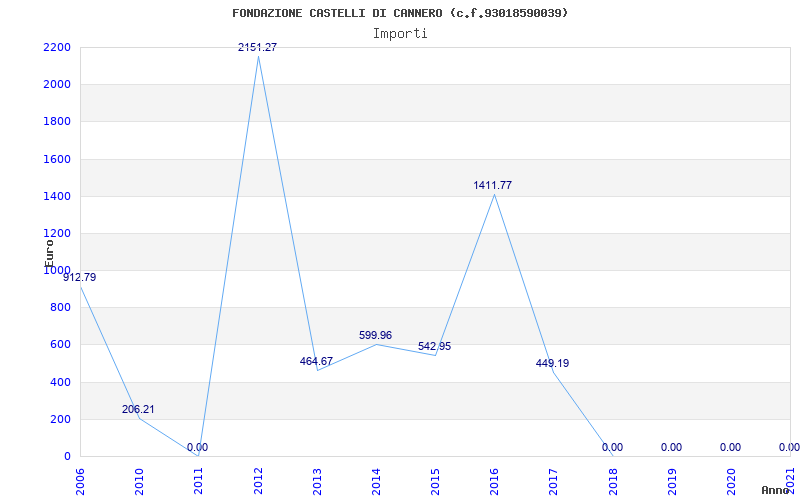Click y-axis value 2200
The width and height of the screenshot is (800, 500).
[58, 47]
